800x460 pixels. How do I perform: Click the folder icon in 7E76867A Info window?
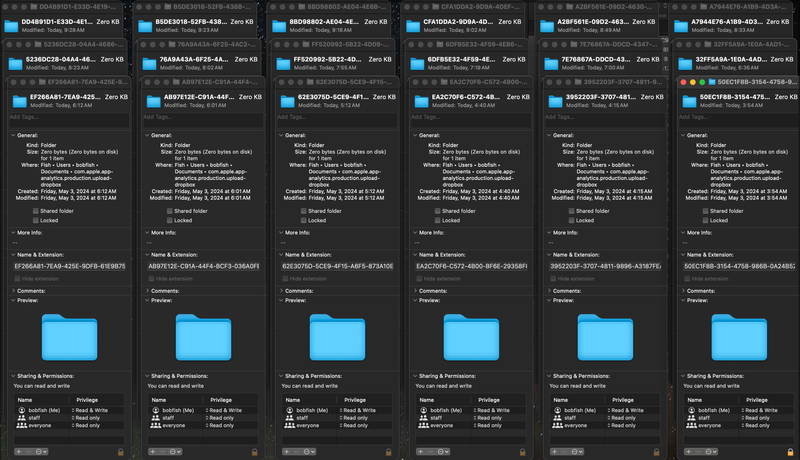click(x=551, y=64)
